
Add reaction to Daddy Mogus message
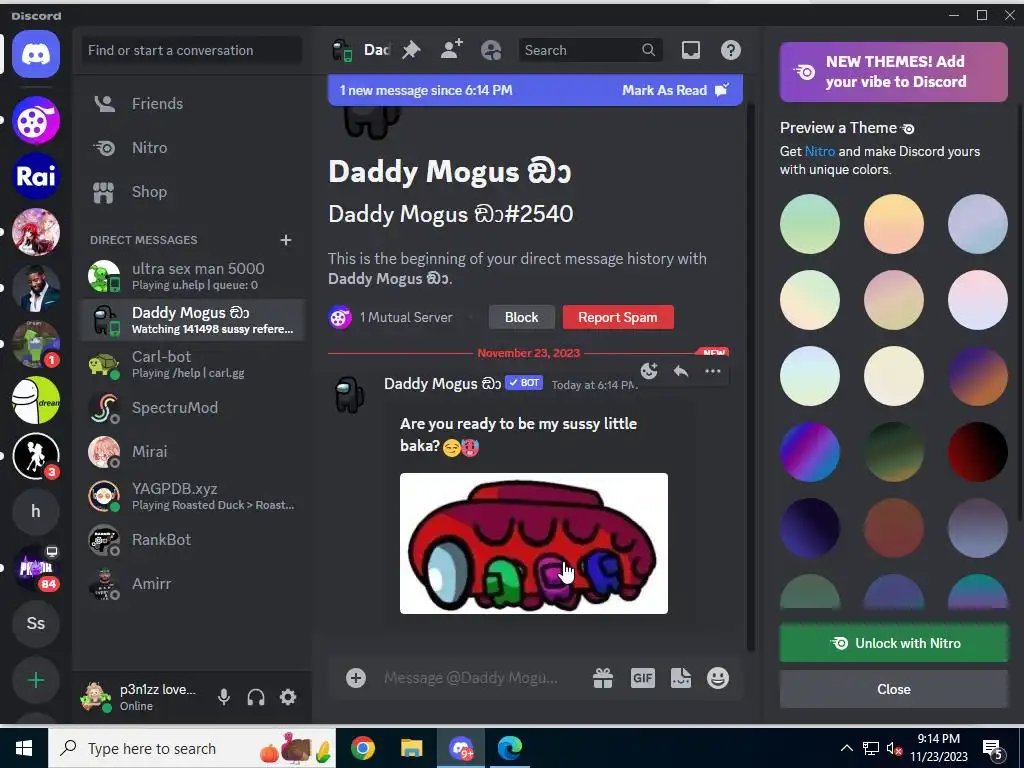pyautogui.click(x=648, y=371)
